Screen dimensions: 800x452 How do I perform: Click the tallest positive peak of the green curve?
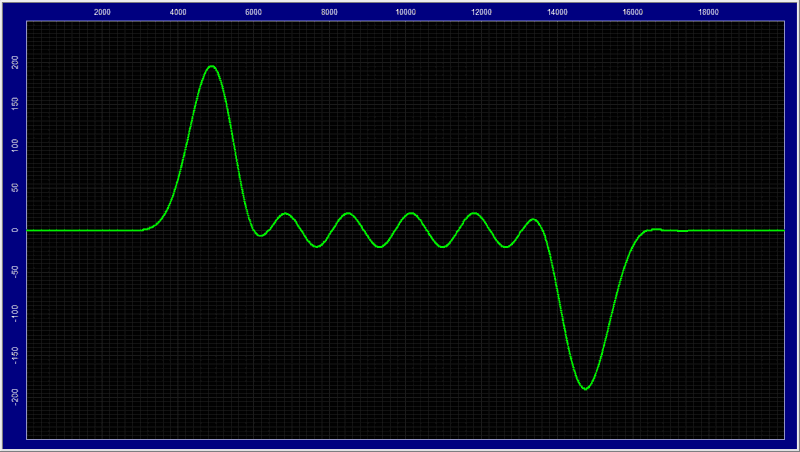tap(211, 66)
